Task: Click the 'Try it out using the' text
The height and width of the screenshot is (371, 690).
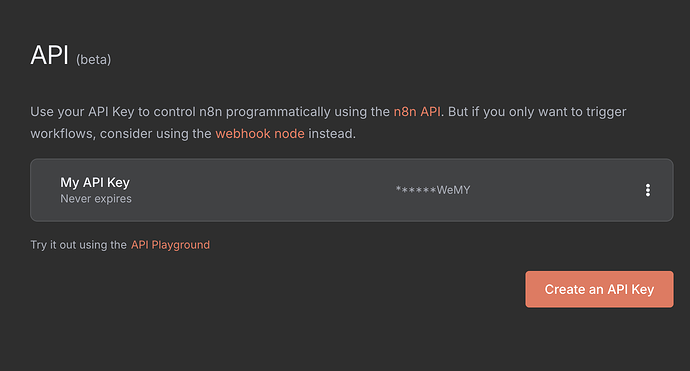Action: 78,245
